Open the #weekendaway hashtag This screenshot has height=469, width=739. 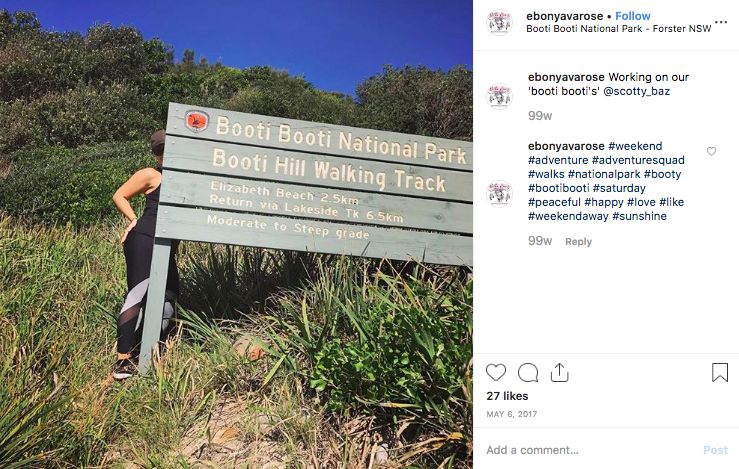pos(568,216)
